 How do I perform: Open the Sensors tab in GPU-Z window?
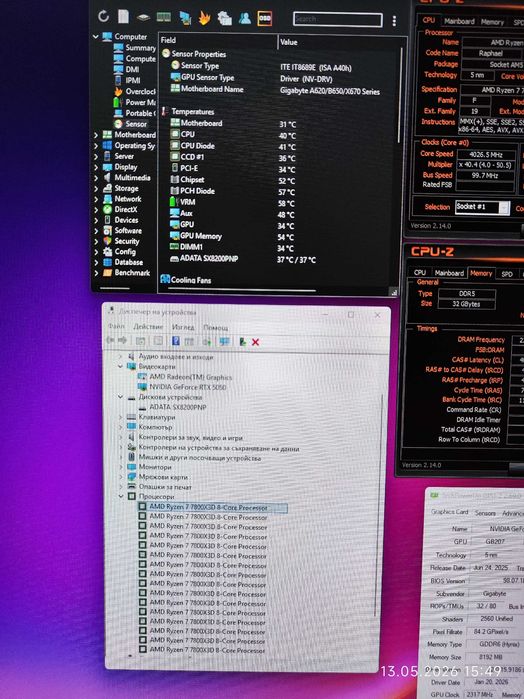[x=485, y=513]
